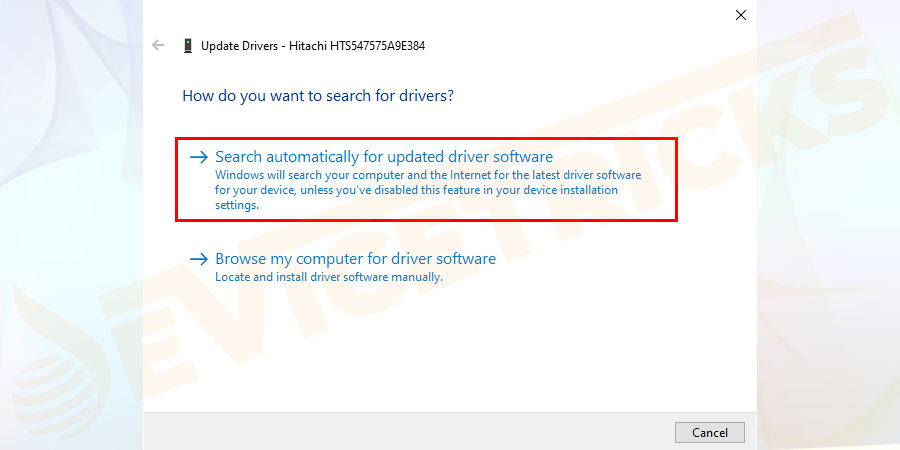Click the 'Update Drivers - Hitachi HTS547575A9E384' title
The height and width of the screenshot is (450, 900).
pyautogui.click(x=313, y=46)
